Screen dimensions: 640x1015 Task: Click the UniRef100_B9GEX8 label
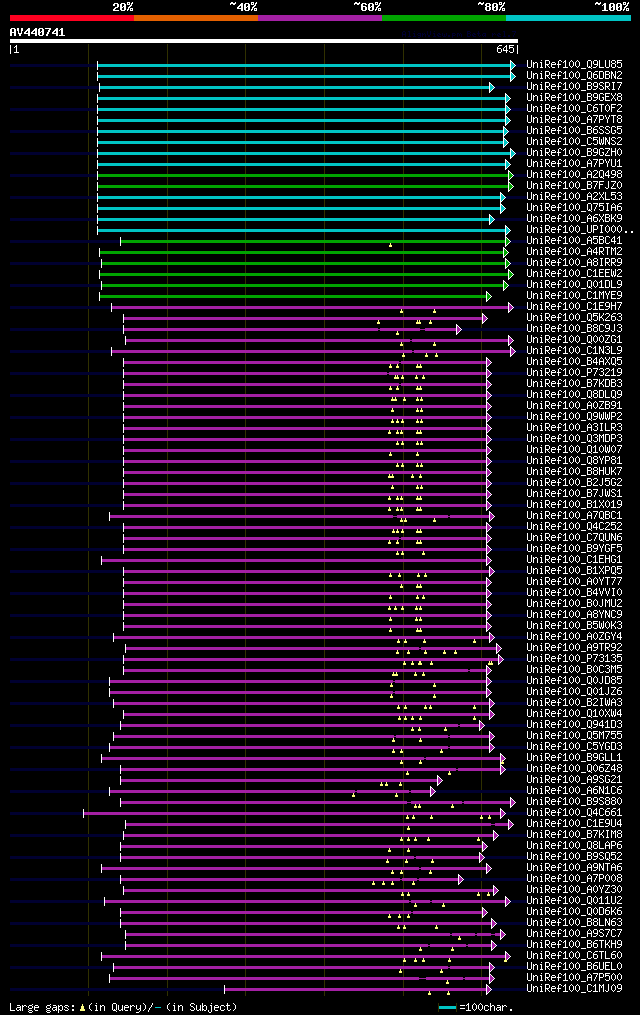(x=574, y=98)
